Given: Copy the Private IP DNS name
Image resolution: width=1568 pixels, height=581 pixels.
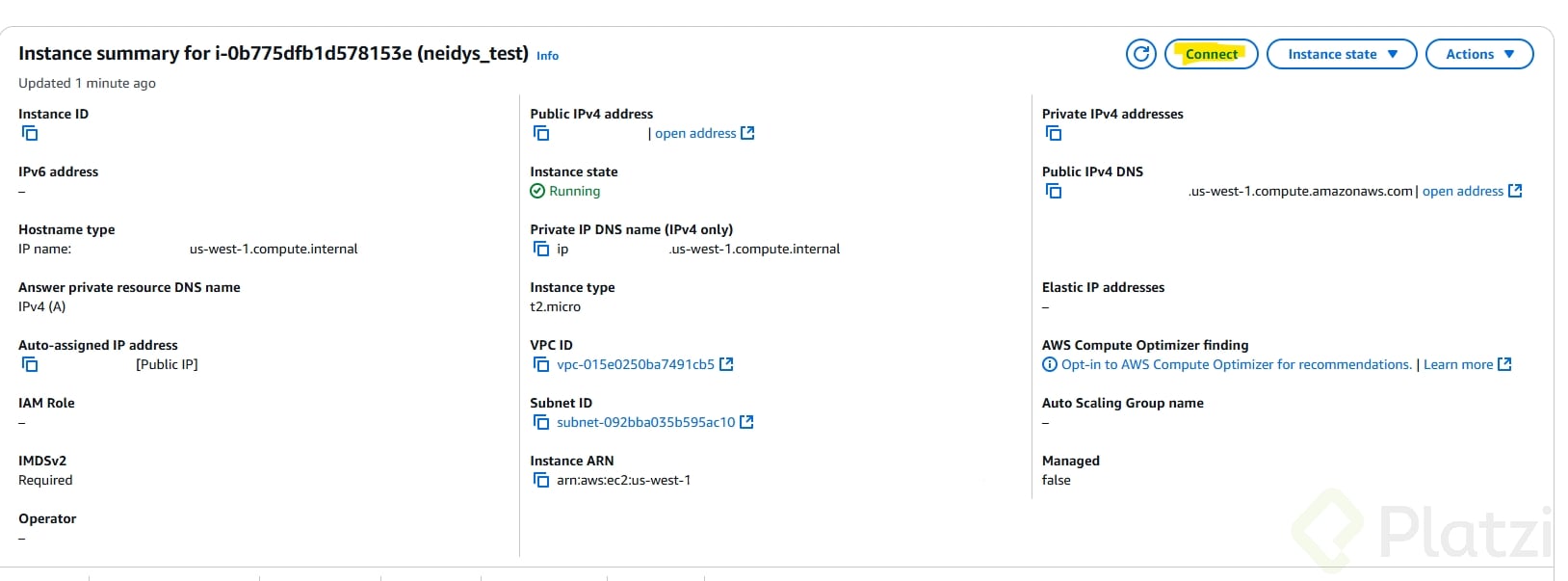Looking at the screenshot, I should pos(541,249).
